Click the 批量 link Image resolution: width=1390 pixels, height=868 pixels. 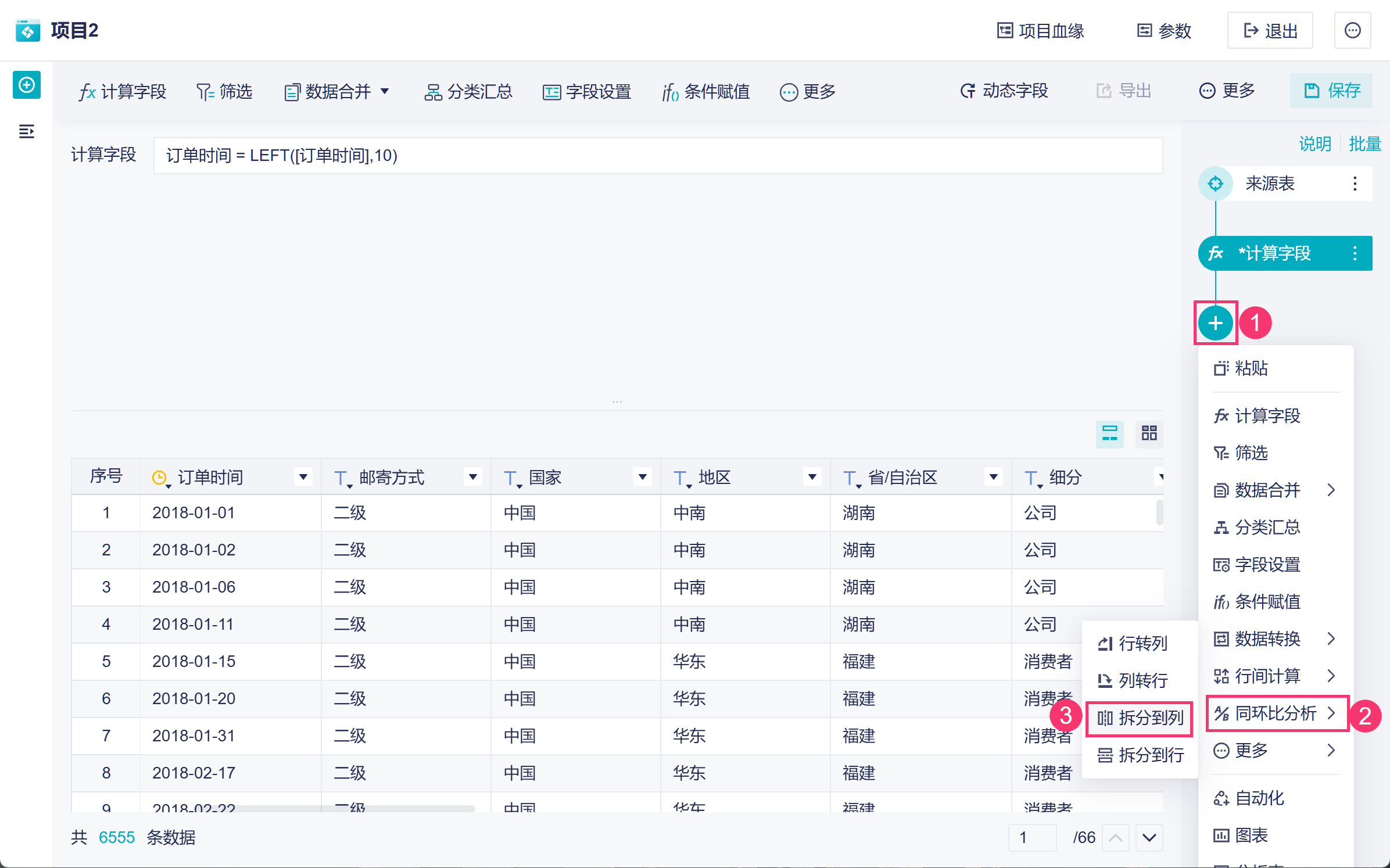pos(1364,144)
